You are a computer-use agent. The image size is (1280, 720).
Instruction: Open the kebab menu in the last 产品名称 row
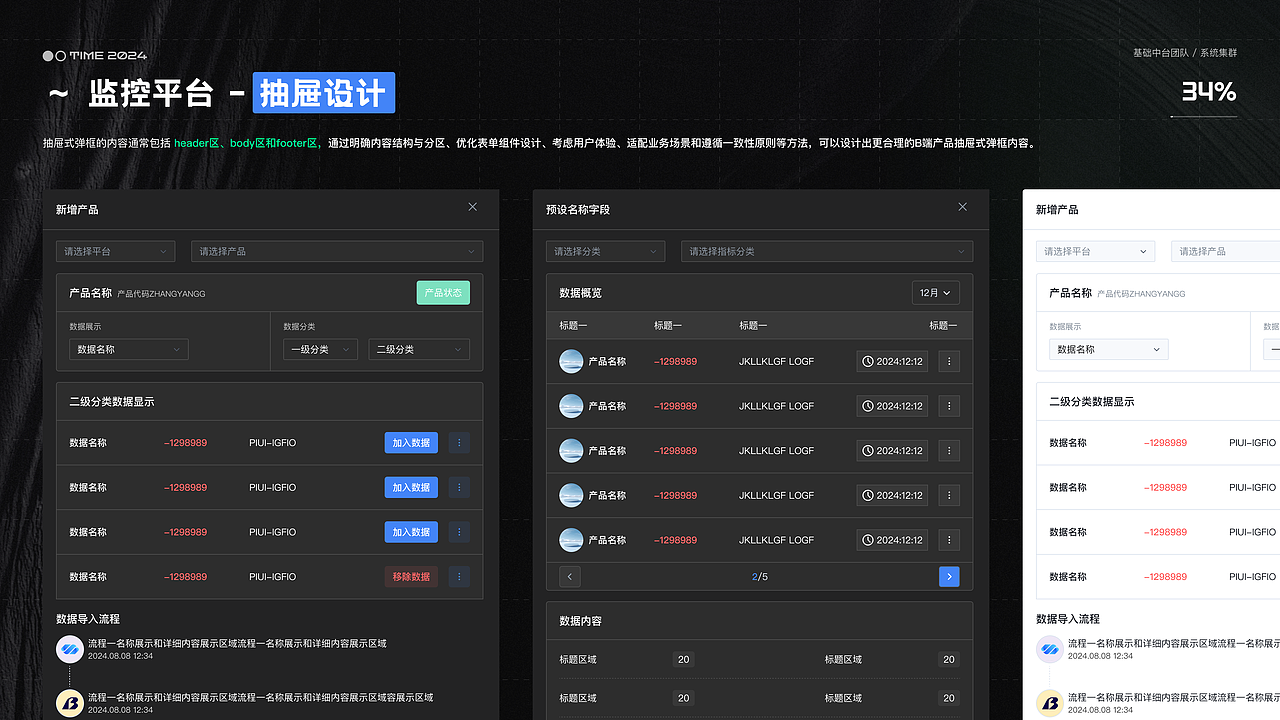[949, 540]
